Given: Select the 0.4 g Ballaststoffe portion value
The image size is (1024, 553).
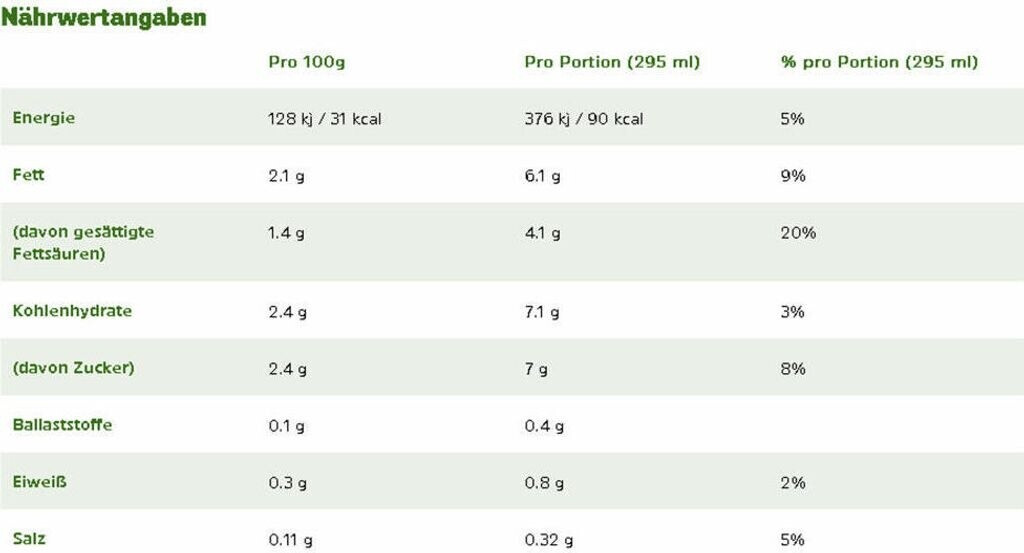Looking at the screenshot, I should [x=544, y=426].
